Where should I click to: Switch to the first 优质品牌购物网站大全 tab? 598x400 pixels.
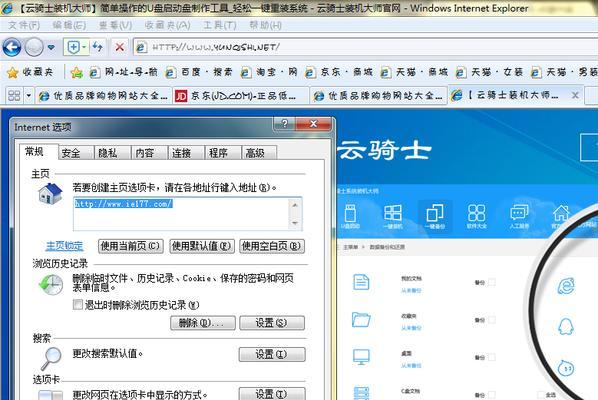pyautogui.click(x=103, y=95)
